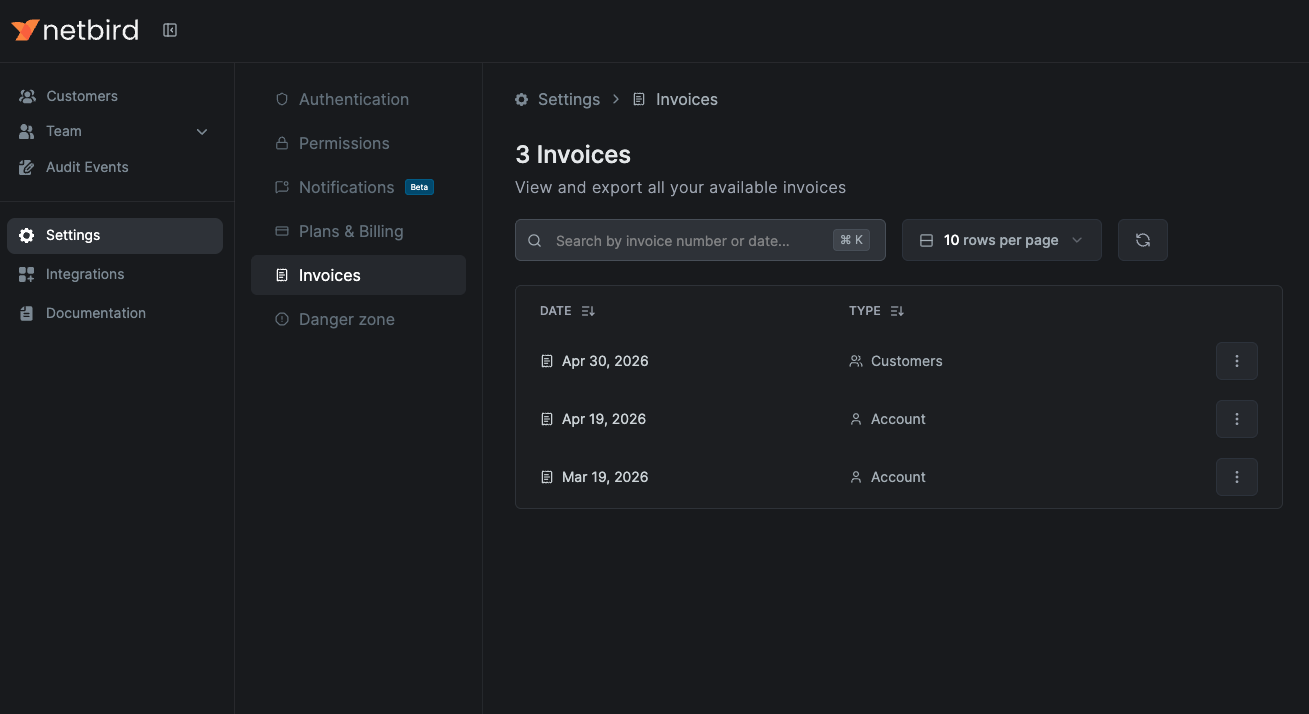Click the 3 Invoices heading

point(573,155)
